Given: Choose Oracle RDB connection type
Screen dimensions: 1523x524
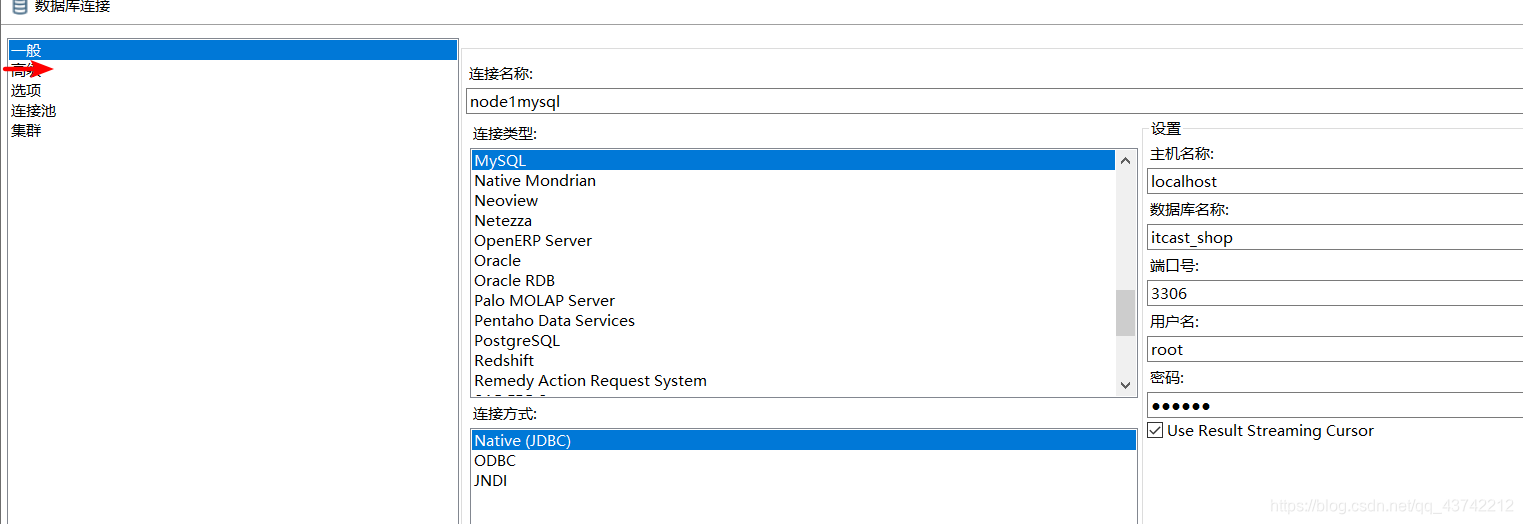Looking at the screenshot, I should [515, 280].
